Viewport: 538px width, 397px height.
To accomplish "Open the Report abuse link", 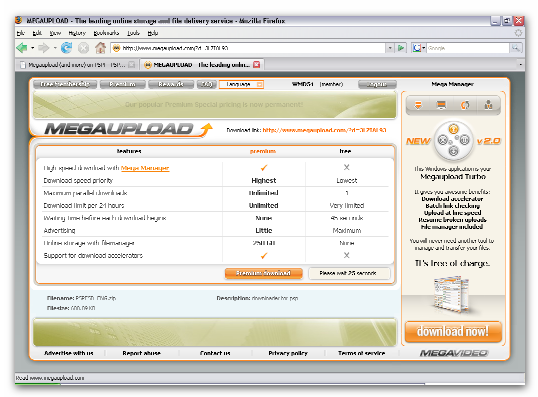I will click(x=141, y=353).
